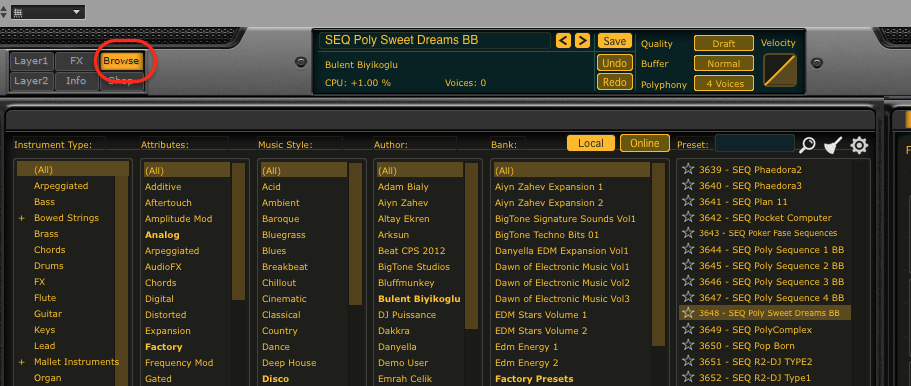
Task: Select Factory Presets bank
Action: 534,378
